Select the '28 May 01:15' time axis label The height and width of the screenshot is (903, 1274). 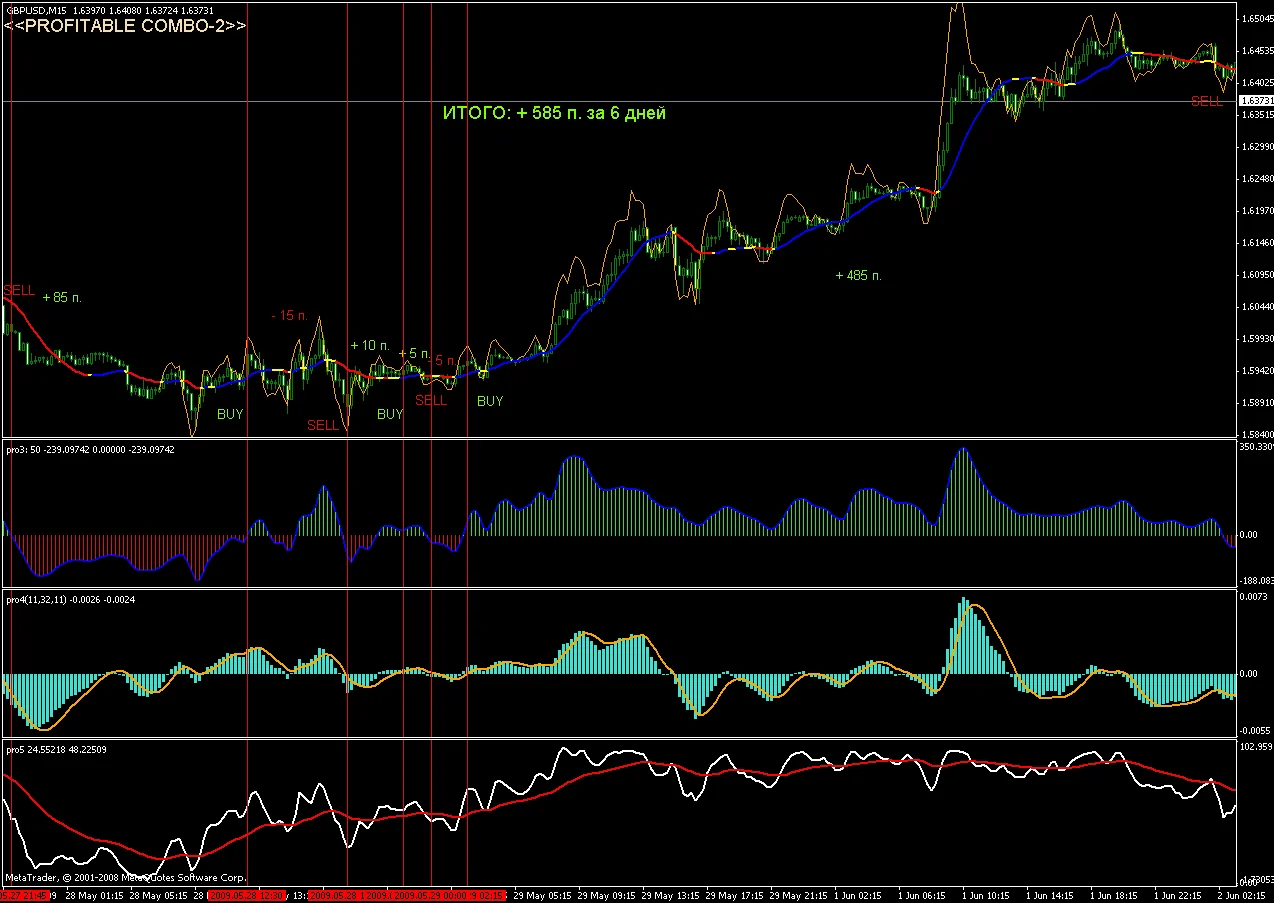[x=95, y=895]
